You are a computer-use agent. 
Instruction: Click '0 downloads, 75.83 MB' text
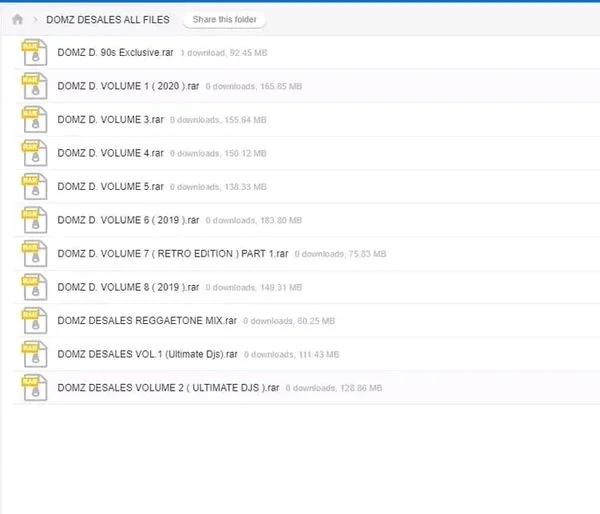(340, 254)
